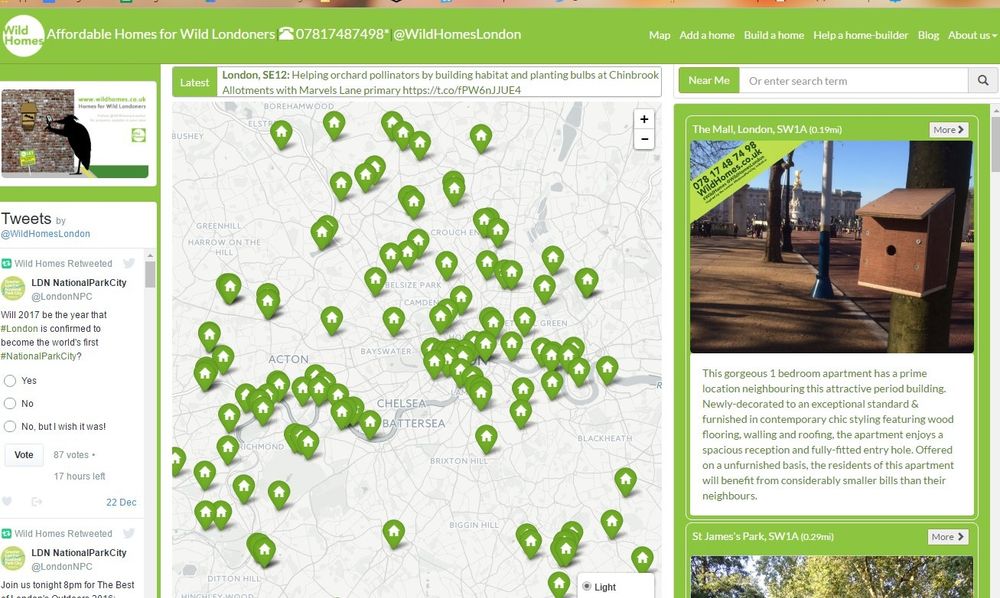
Task: Click the home marker left of Richmond label
Action: [228, 449]
